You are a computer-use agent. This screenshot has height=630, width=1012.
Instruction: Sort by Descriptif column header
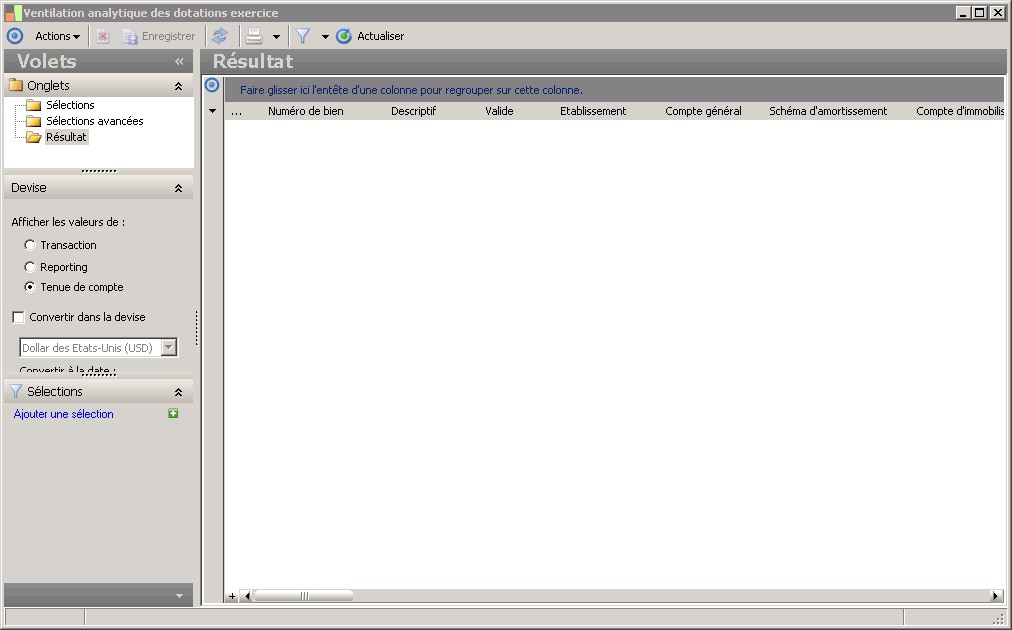(x=413, y=111)
